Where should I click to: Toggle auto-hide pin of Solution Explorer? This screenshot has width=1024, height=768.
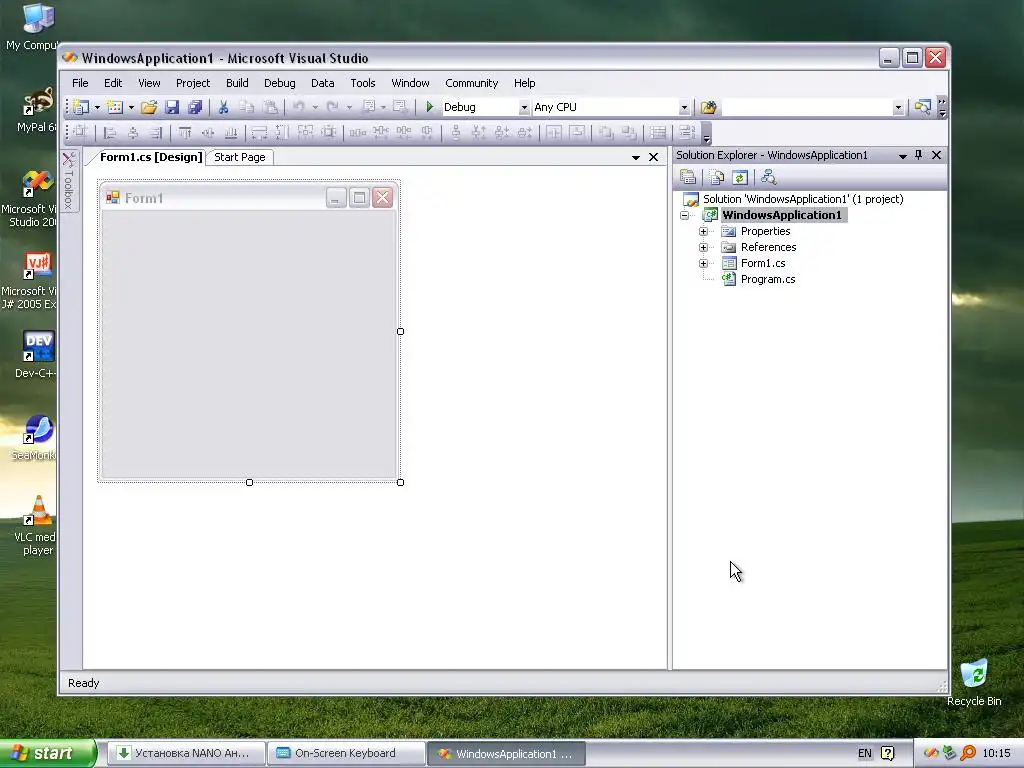click(919, 155)
